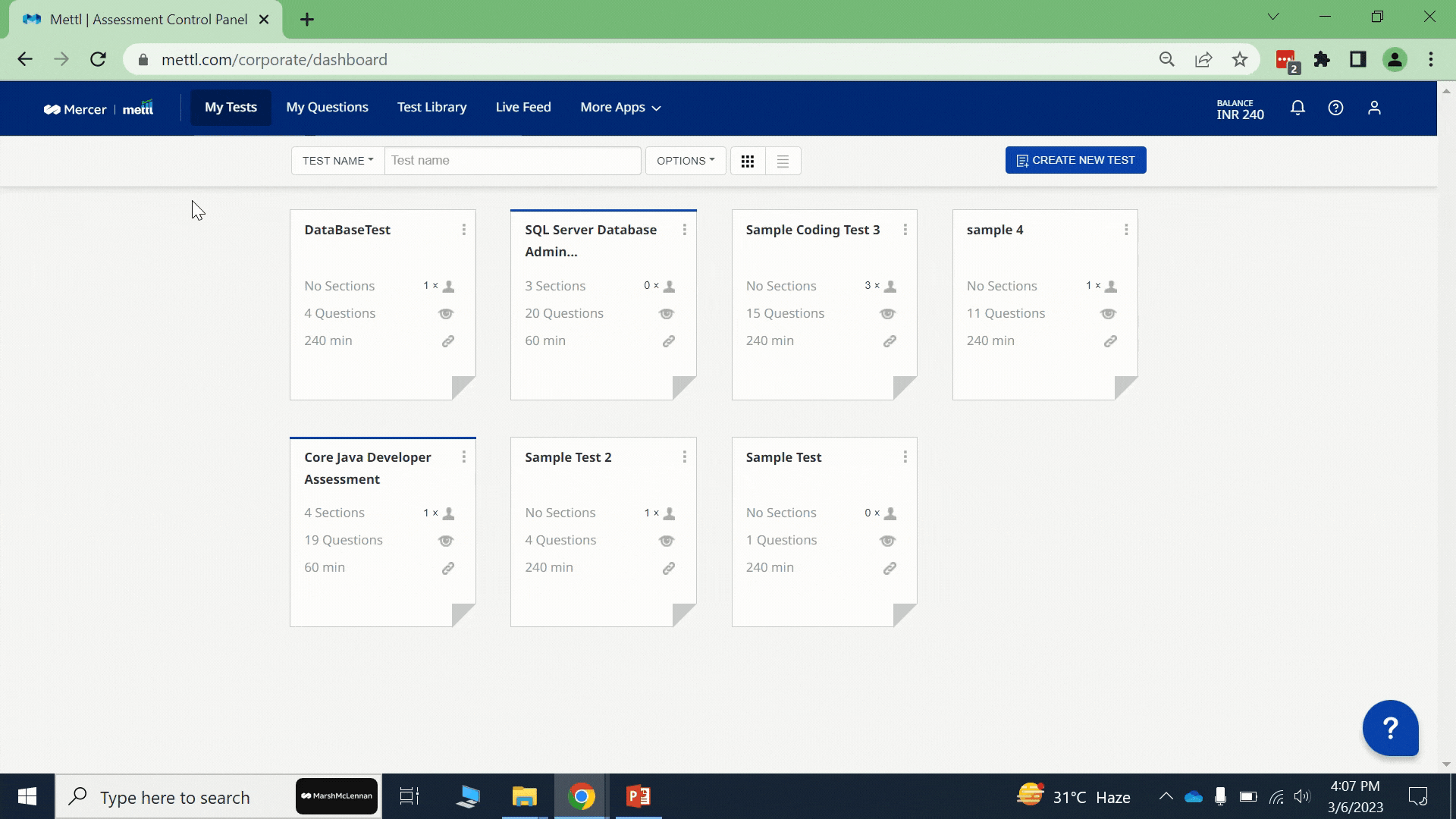1456x819 pixels.
Task: Open Windows Start menu
Action: pos(27,796)
